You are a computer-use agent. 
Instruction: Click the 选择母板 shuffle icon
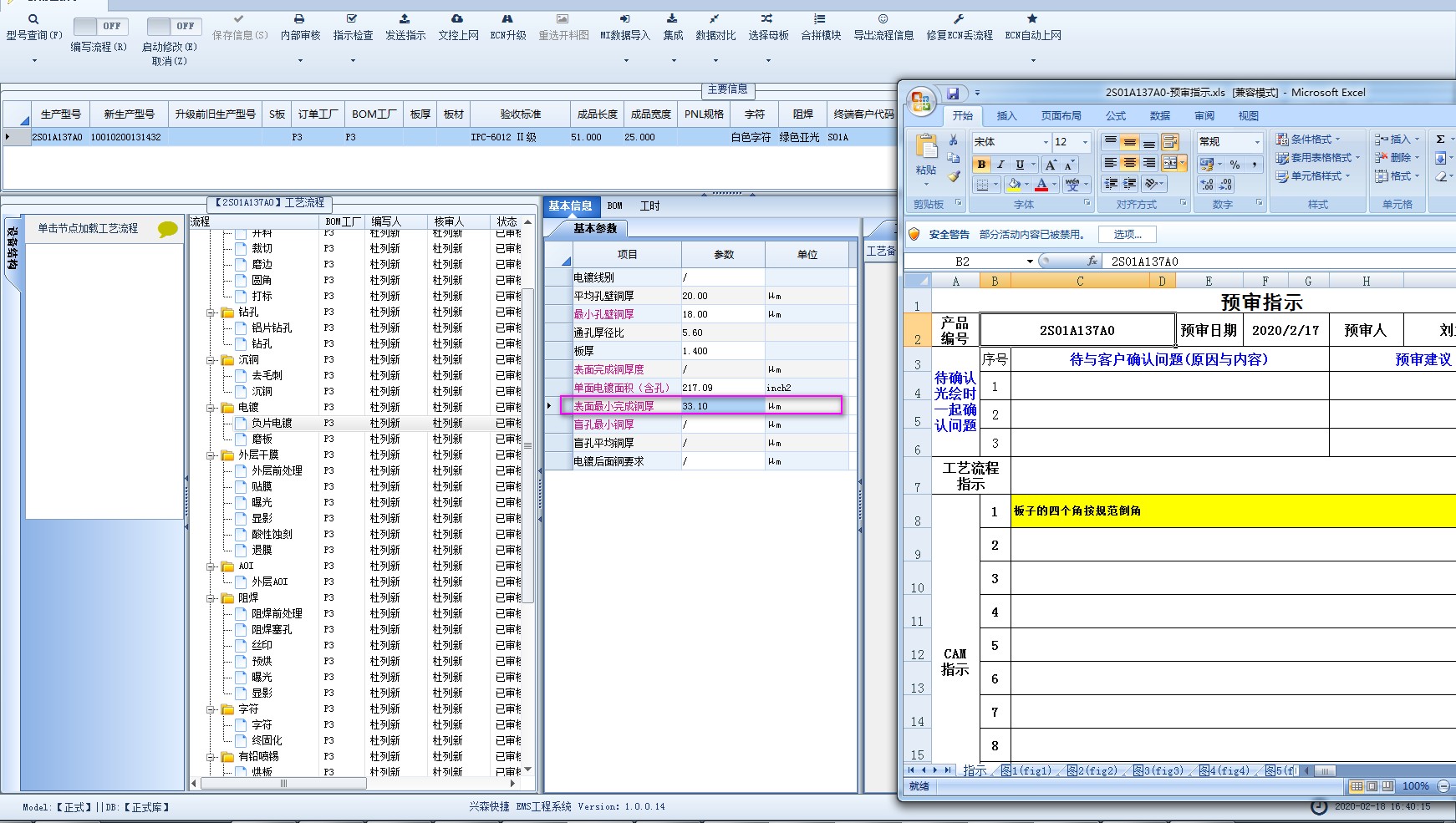767,18
